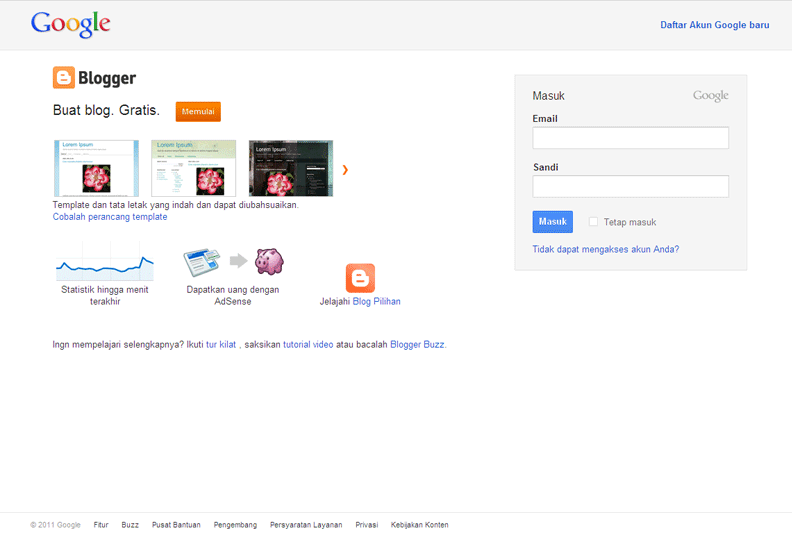Open Daftar Akun Google baru link
The height and width of the screenshot is (536, 792).
[x=714, y=25]
